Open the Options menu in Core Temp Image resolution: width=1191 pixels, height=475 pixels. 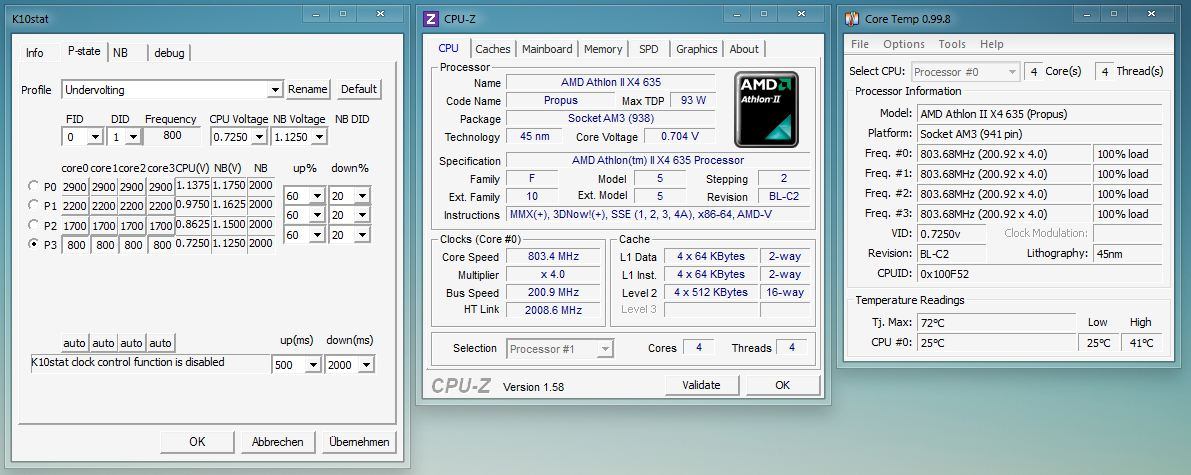[x=904, y=44]
